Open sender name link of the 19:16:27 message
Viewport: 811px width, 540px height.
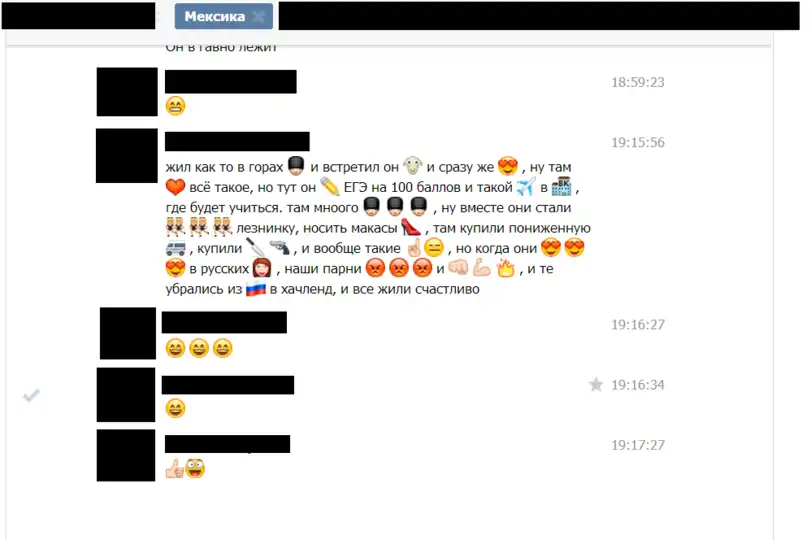pos(224,322)
